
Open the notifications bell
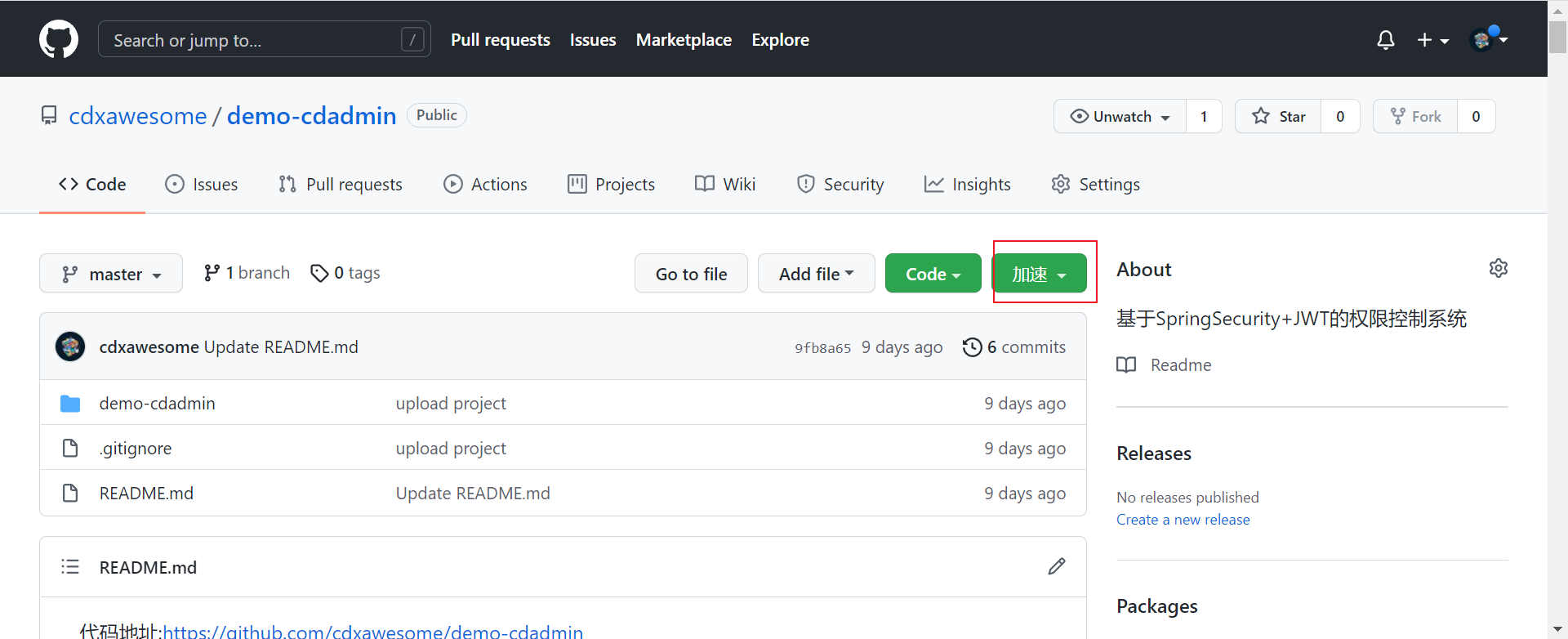(1385, 40)
